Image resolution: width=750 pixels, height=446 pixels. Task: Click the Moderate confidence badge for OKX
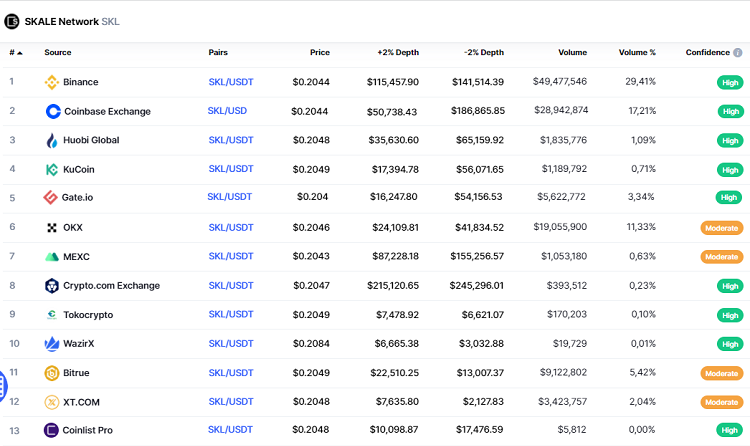[721, 228]
